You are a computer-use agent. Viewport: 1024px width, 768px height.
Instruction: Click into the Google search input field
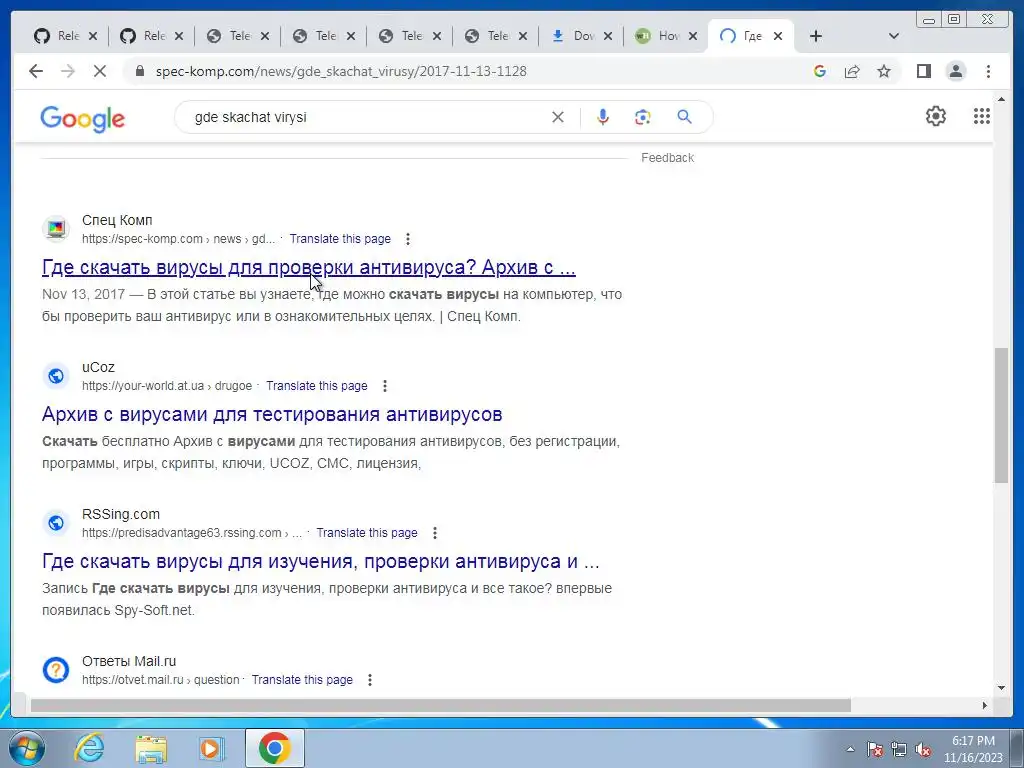[366, 117]
